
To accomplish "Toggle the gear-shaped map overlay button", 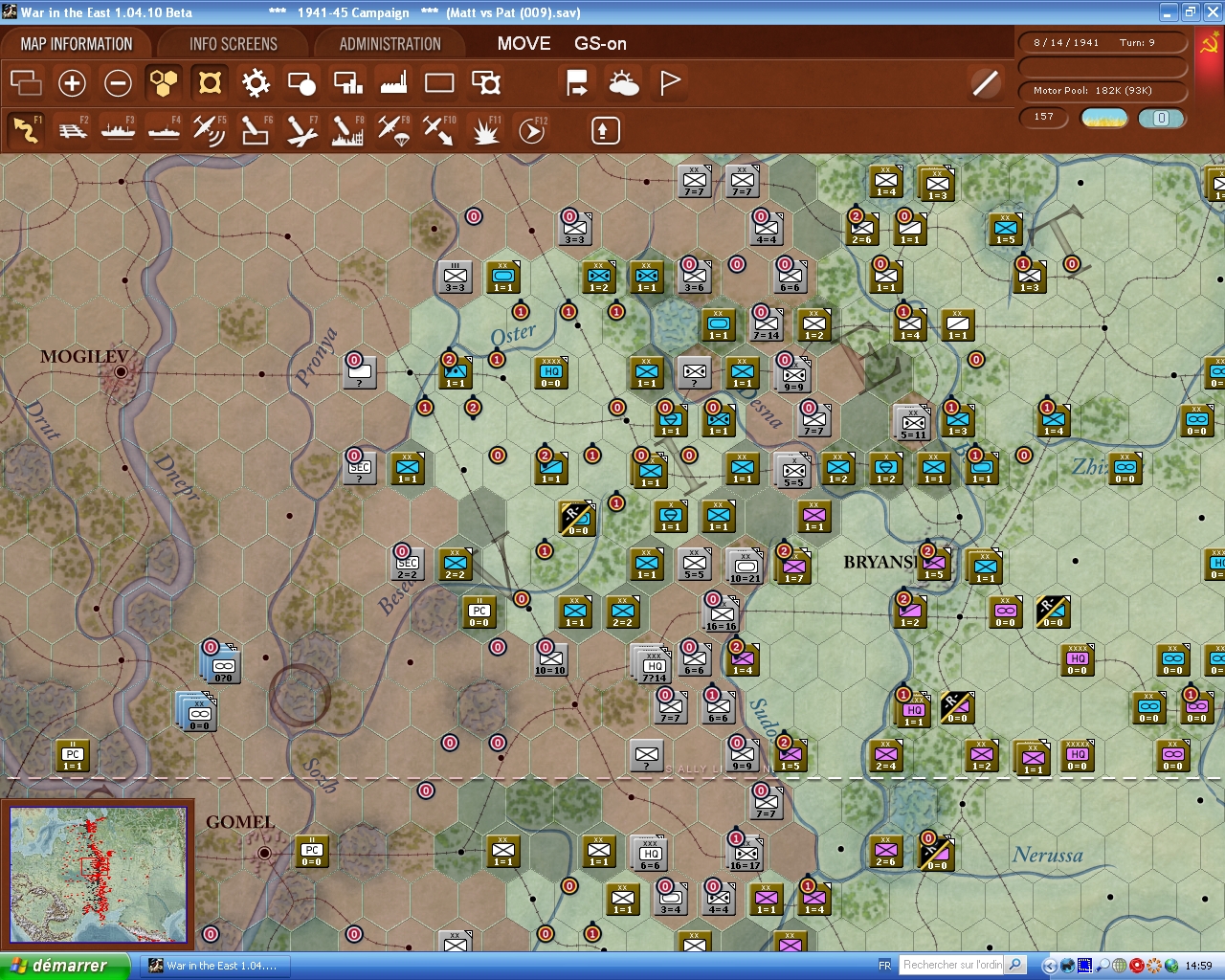I will [x=256, y=83].
